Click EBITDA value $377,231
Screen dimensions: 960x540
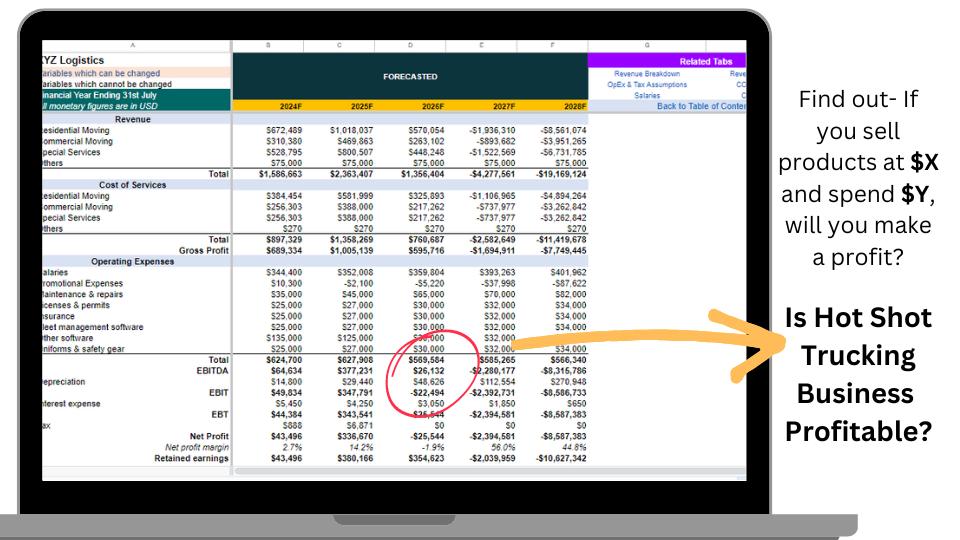[x=355, y=371]
